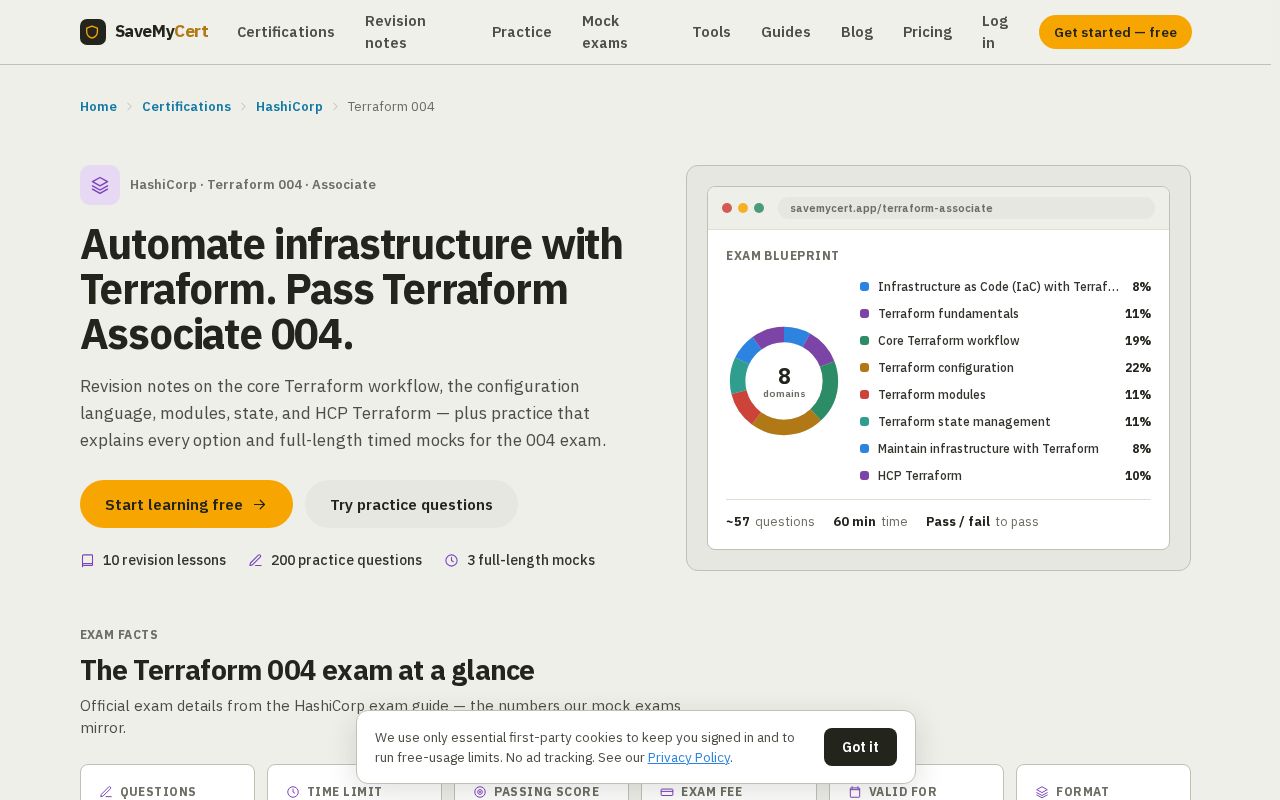Click The Terraform 004 exam at a glance heading

click(307, 670)
